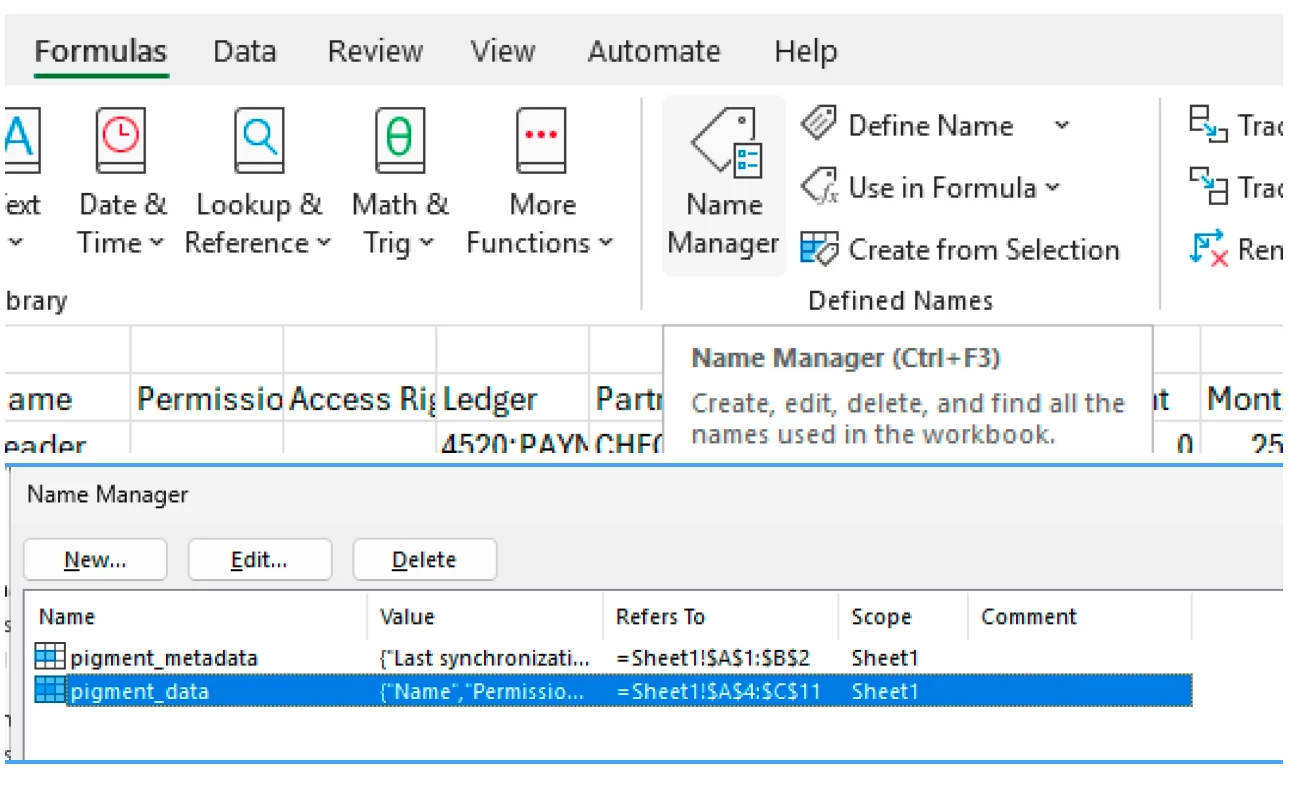Screen dimensions: 1302x790
Task: Expand the Math & Trig dropdown arrow
Action: (426, 243)
